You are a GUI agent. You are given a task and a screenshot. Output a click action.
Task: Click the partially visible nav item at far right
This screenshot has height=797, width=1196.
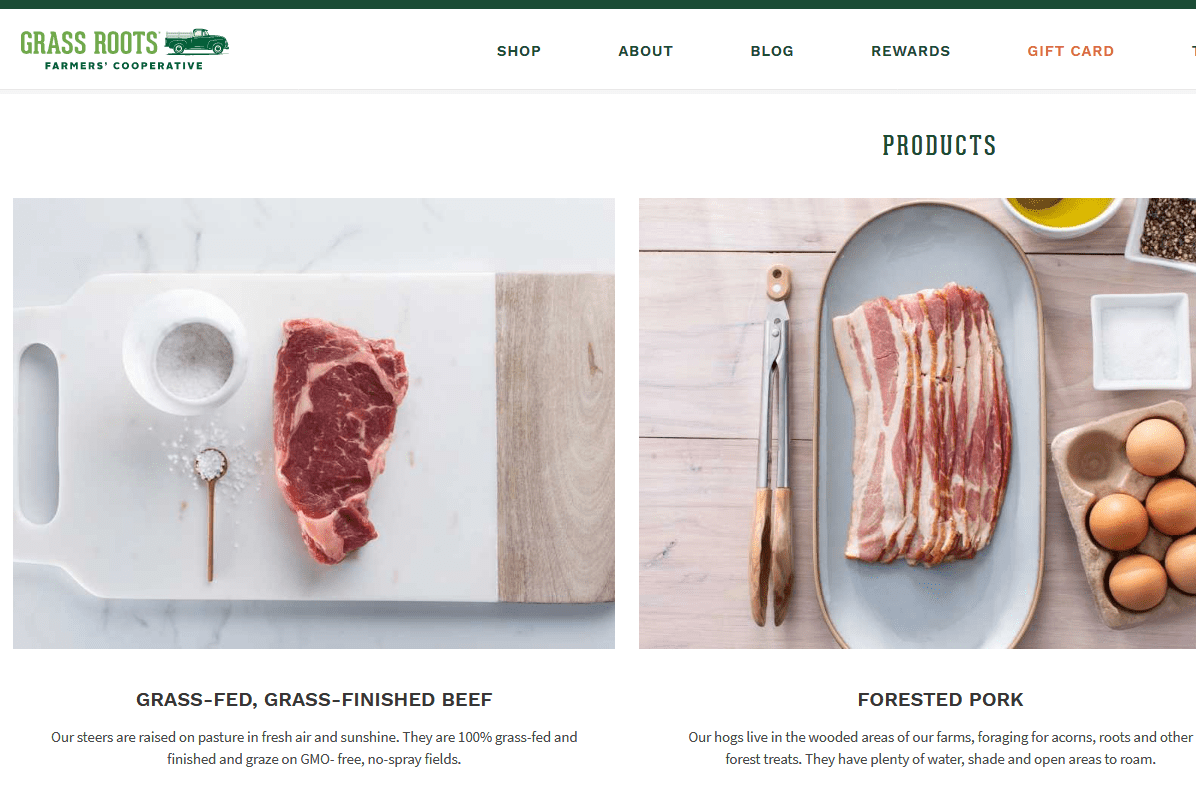(1192, 50)
